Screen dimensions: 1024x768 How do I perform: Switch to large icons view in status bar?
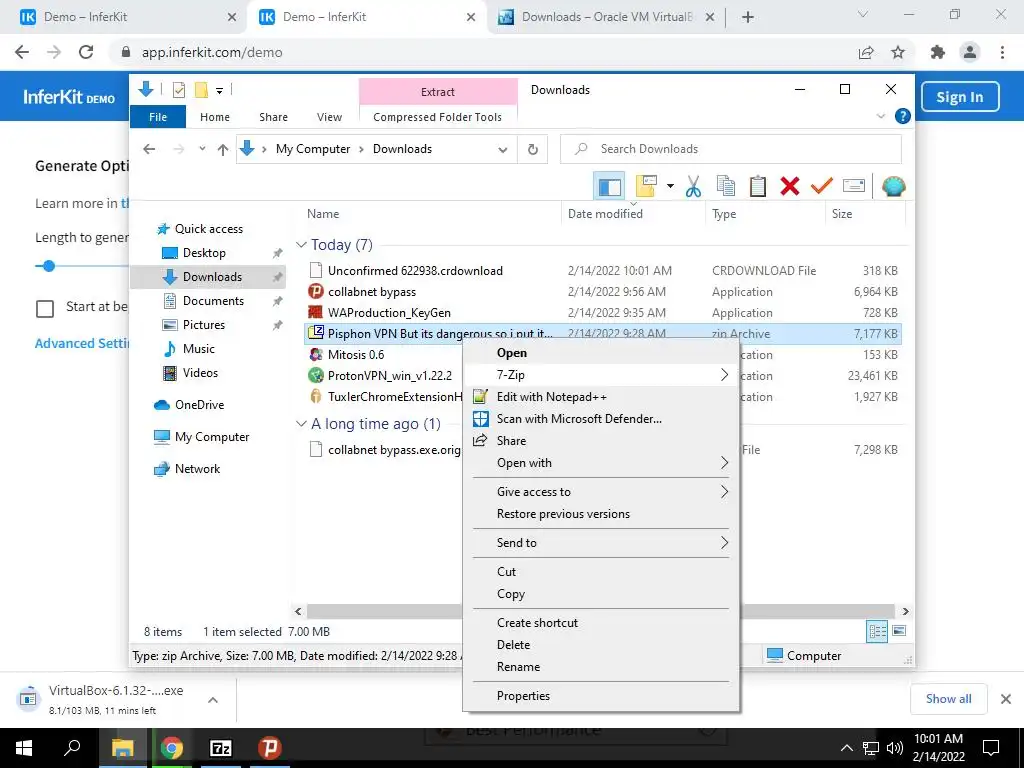[899, 631]
